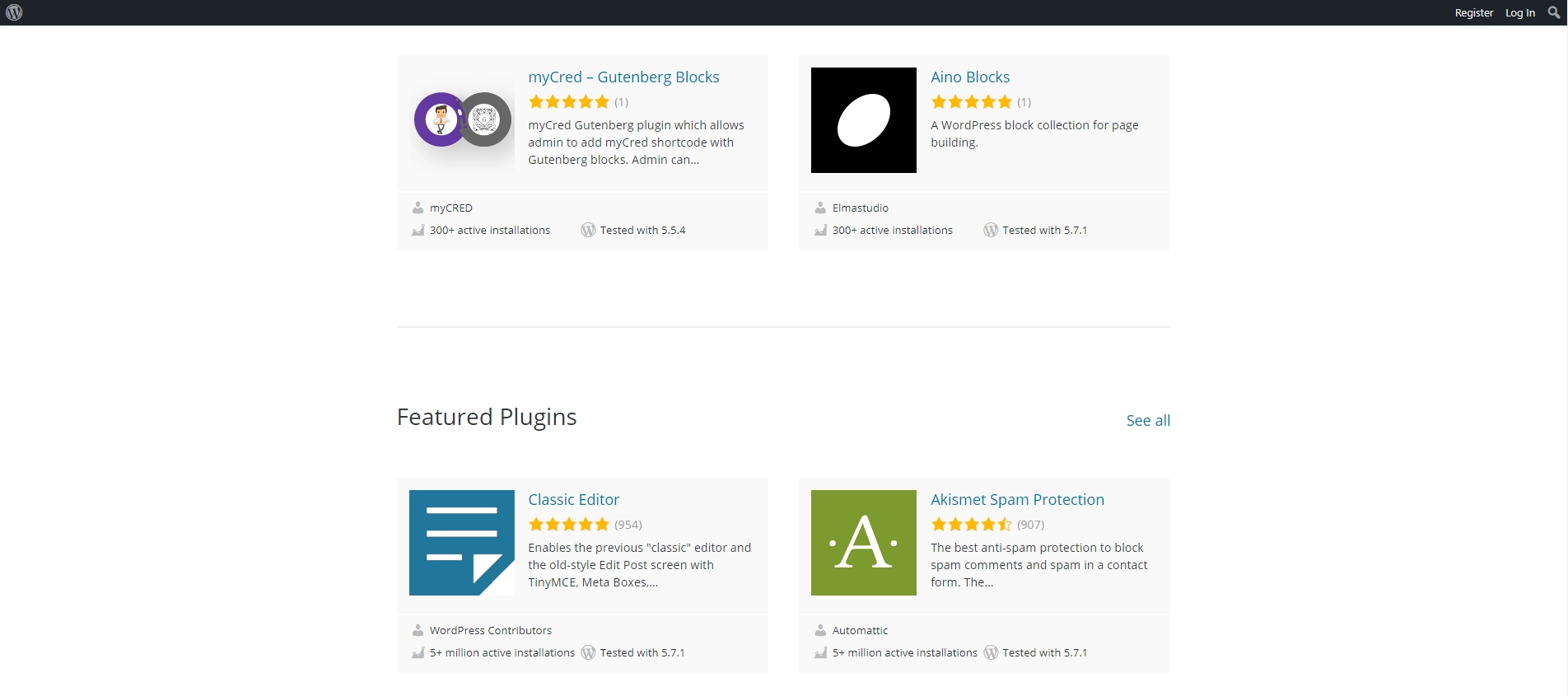Click the Aino Blocks black thumbnail

click(x=864, y=120)
